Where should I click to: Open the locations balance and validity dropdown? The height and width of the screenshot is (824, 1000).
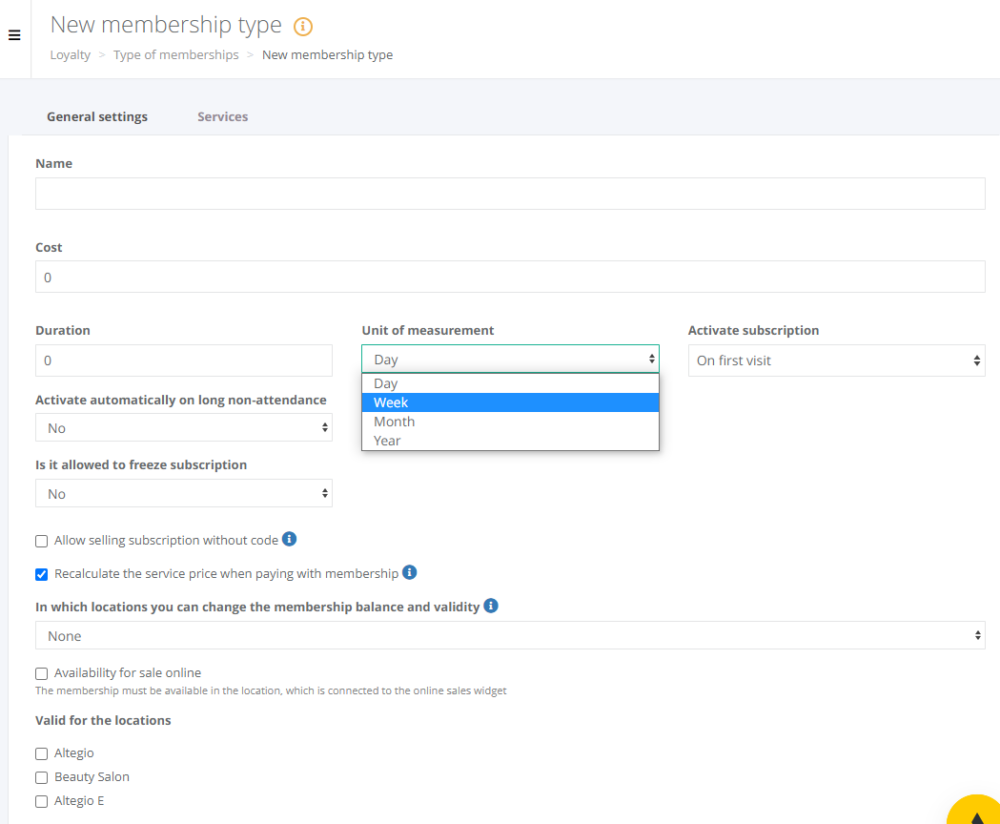point(510,635)
